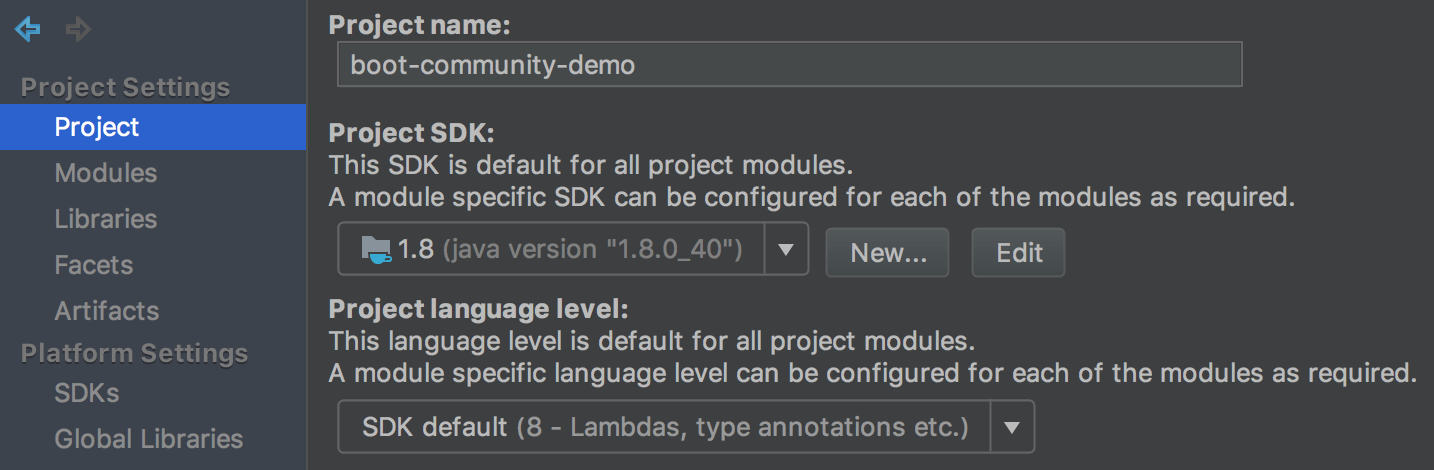Click the blue back navigation arrow
Viewport: 1434px width, 470px height.
tap(28, 30)
